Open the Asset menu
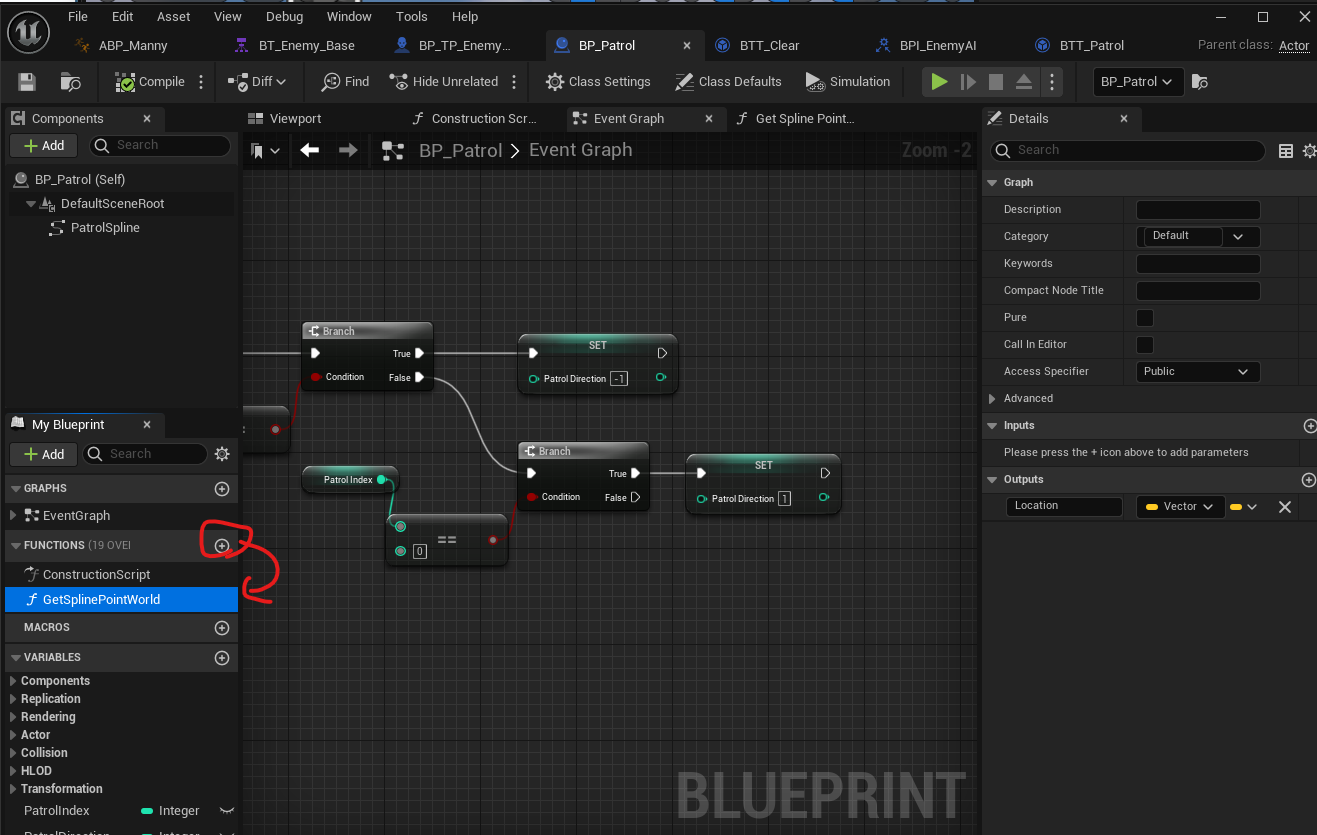Viewport: 1317px width, 835px height. [x=173, y=16]
